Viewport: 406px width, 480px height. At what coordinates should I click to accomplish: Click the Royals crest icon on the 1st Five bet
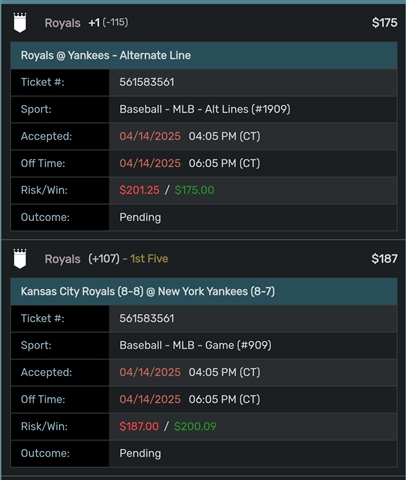coord(20,259)
